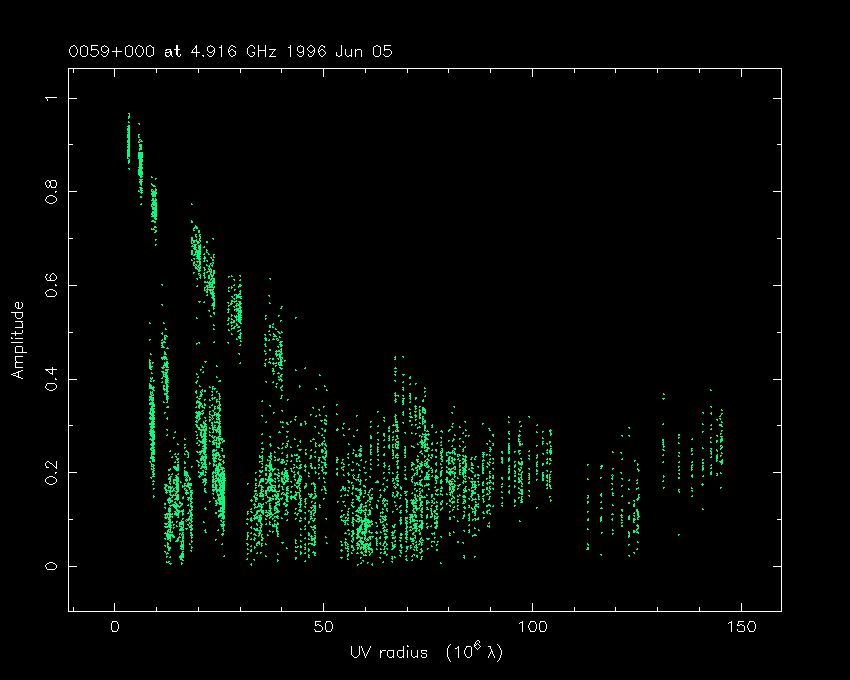Click the y-axis tick label "0.4"
Screen dimensions: 850x680
click(x=51, y=379)
